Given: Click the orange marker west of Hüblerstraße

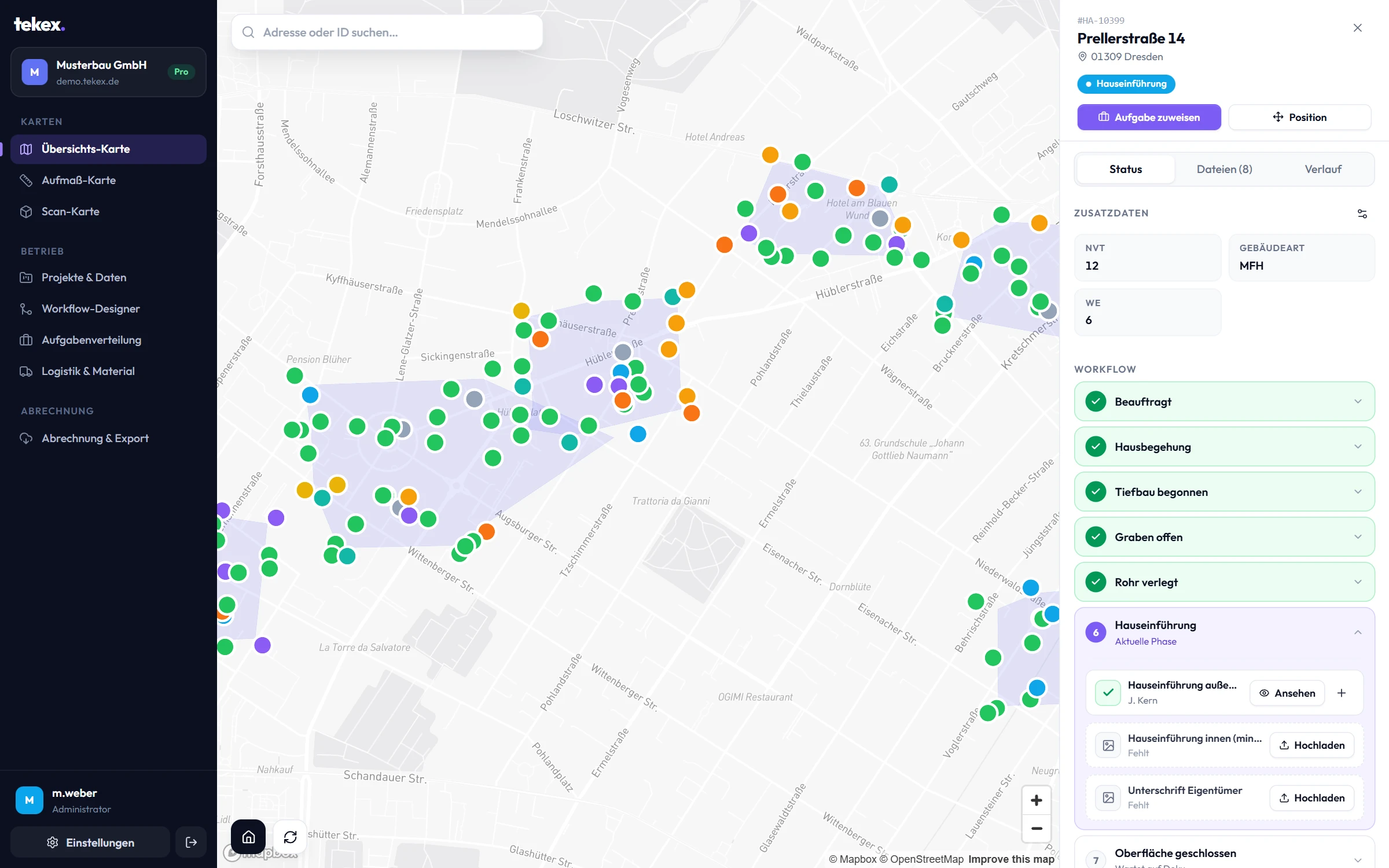Looking at the screenshot, I should coord(725,245).
